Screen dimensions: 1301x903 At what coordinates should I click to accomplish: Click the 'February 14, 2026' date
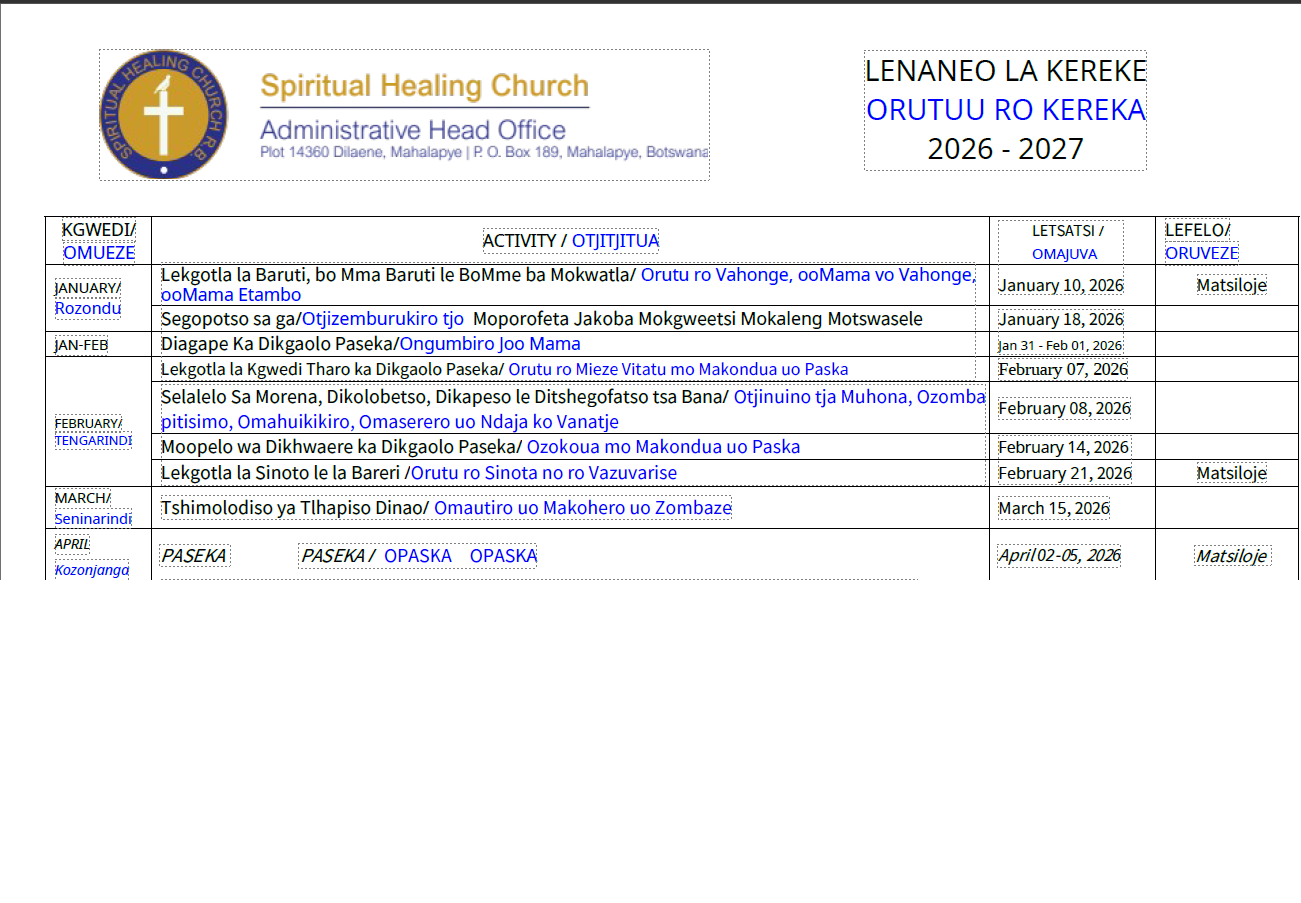tap(1064, 447)
